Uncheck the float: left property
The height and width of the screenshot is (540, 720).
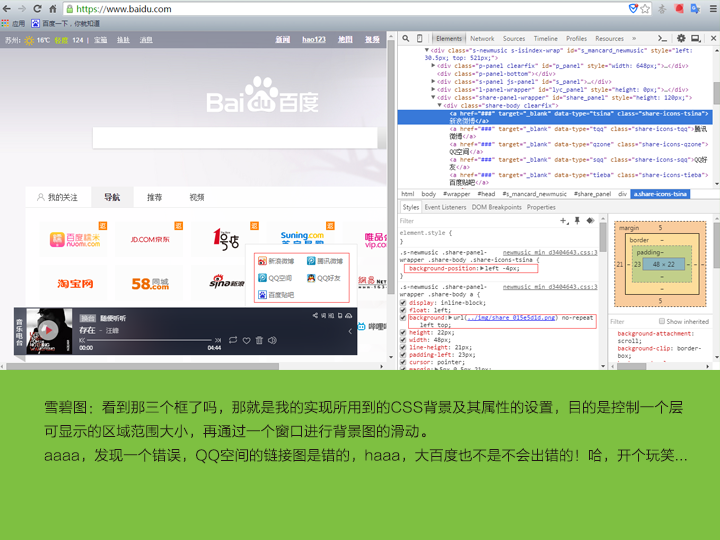[x=403, y=310]
